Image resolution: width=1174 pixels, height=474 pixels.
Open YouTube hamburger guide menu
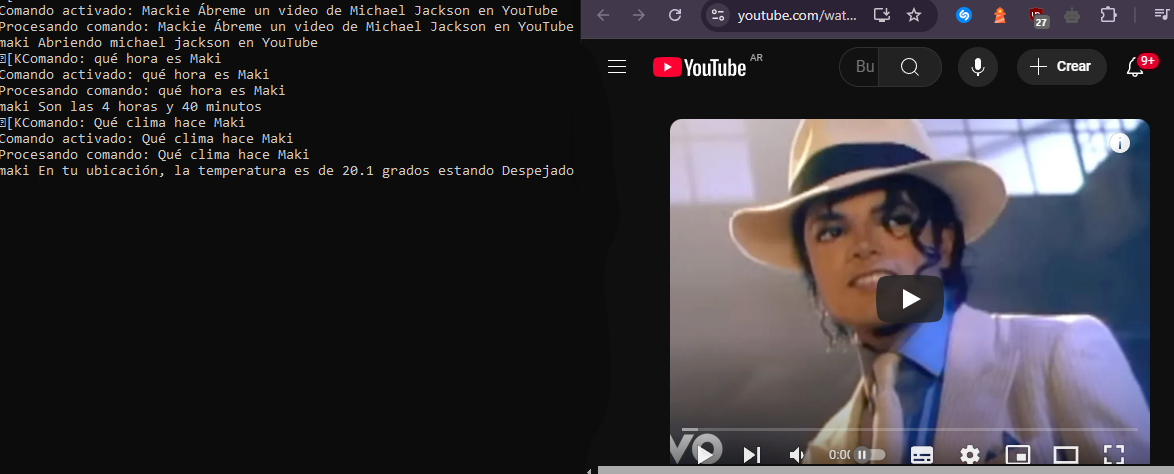(617, 67)
